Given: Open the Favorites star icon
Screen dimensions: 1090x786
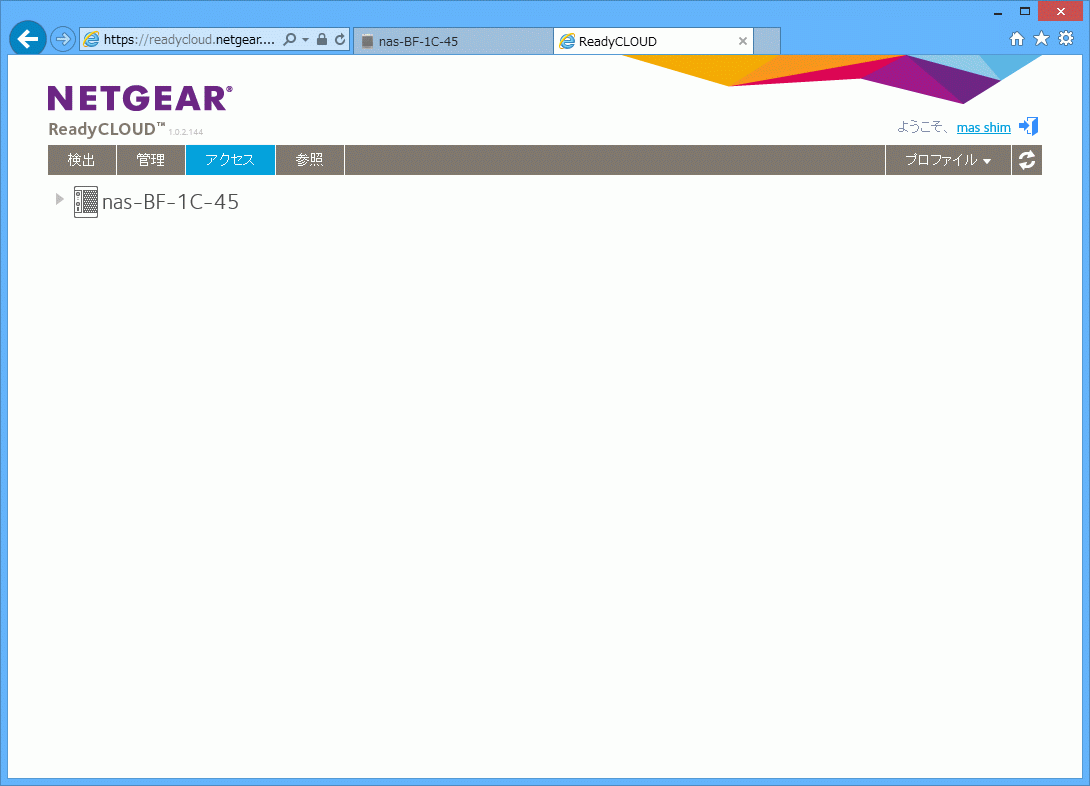Looking at the screenshot, I should click(x=1041, y=39).
